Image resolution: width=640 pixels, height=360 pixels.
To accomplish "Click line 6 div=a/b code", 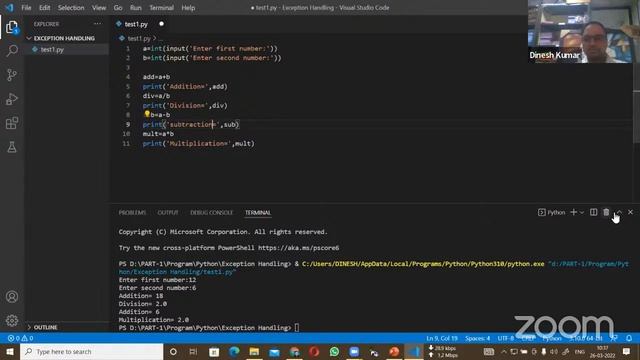I will [156, 96].
